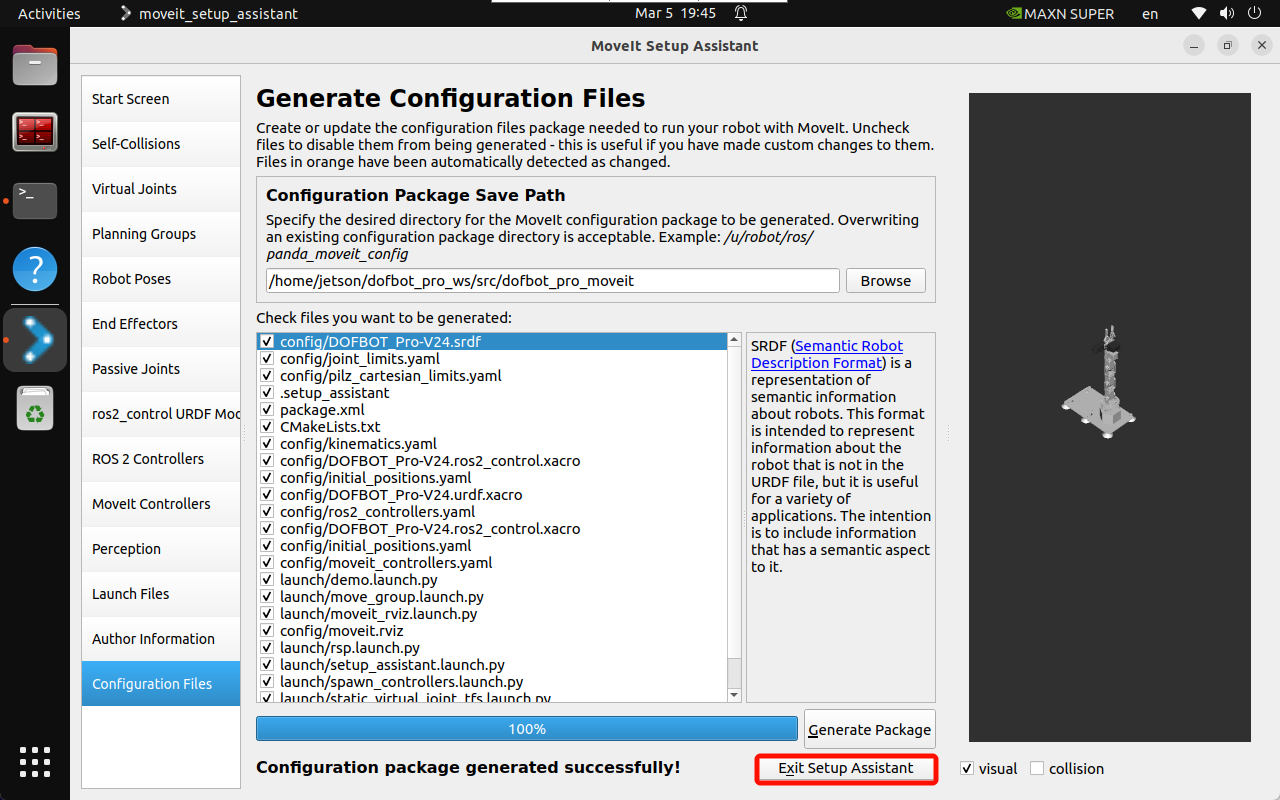Image resolution: width=1280 pixels, height=800 pixels.
Task: Select launch/setup_assistant.launch.py row text
Action: pos(392,665)
